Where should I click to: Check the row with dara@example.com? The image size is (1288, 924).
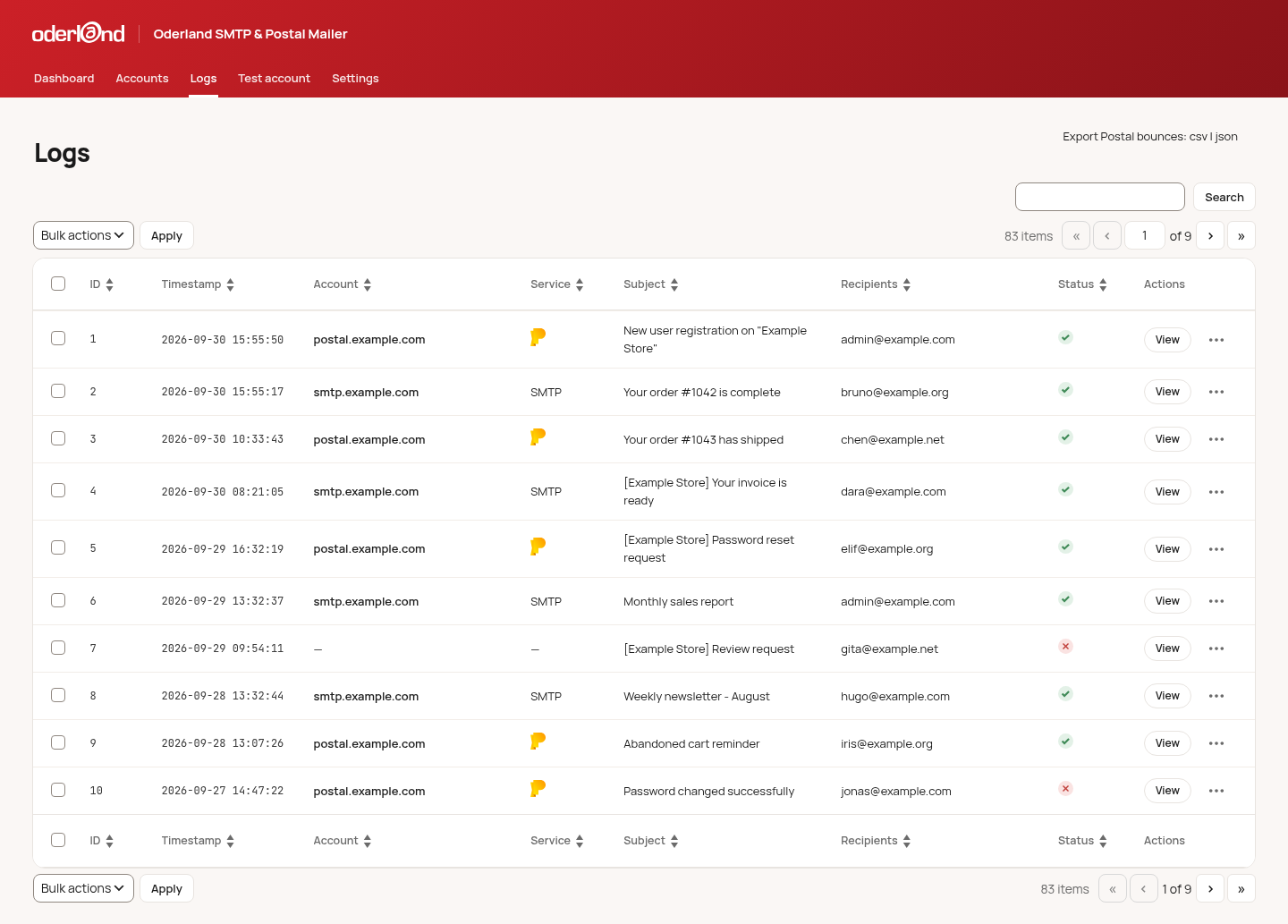[58, 490]
